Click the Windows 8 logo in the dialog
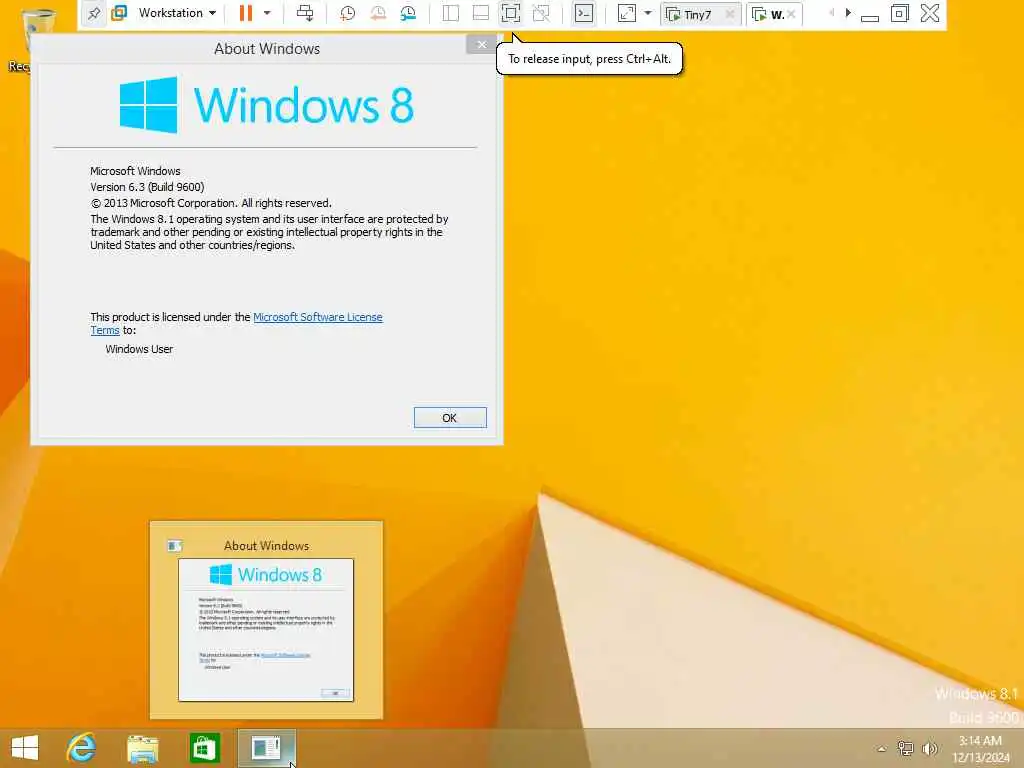The height and width of the screenshot is (768, 1024). pos(266,105)
